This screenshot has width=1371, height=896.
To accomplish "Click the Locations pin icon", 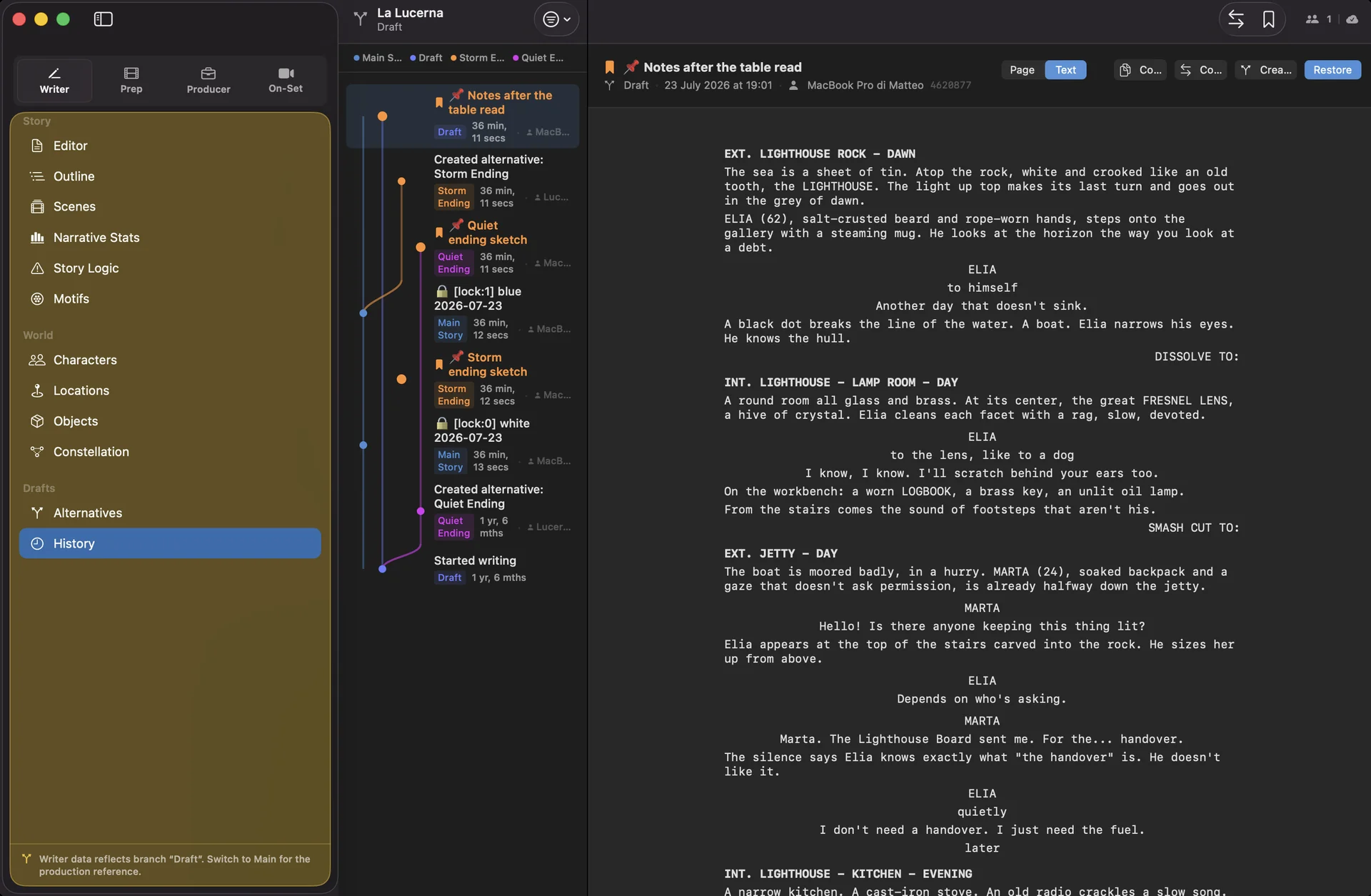I will coord(37,391).
